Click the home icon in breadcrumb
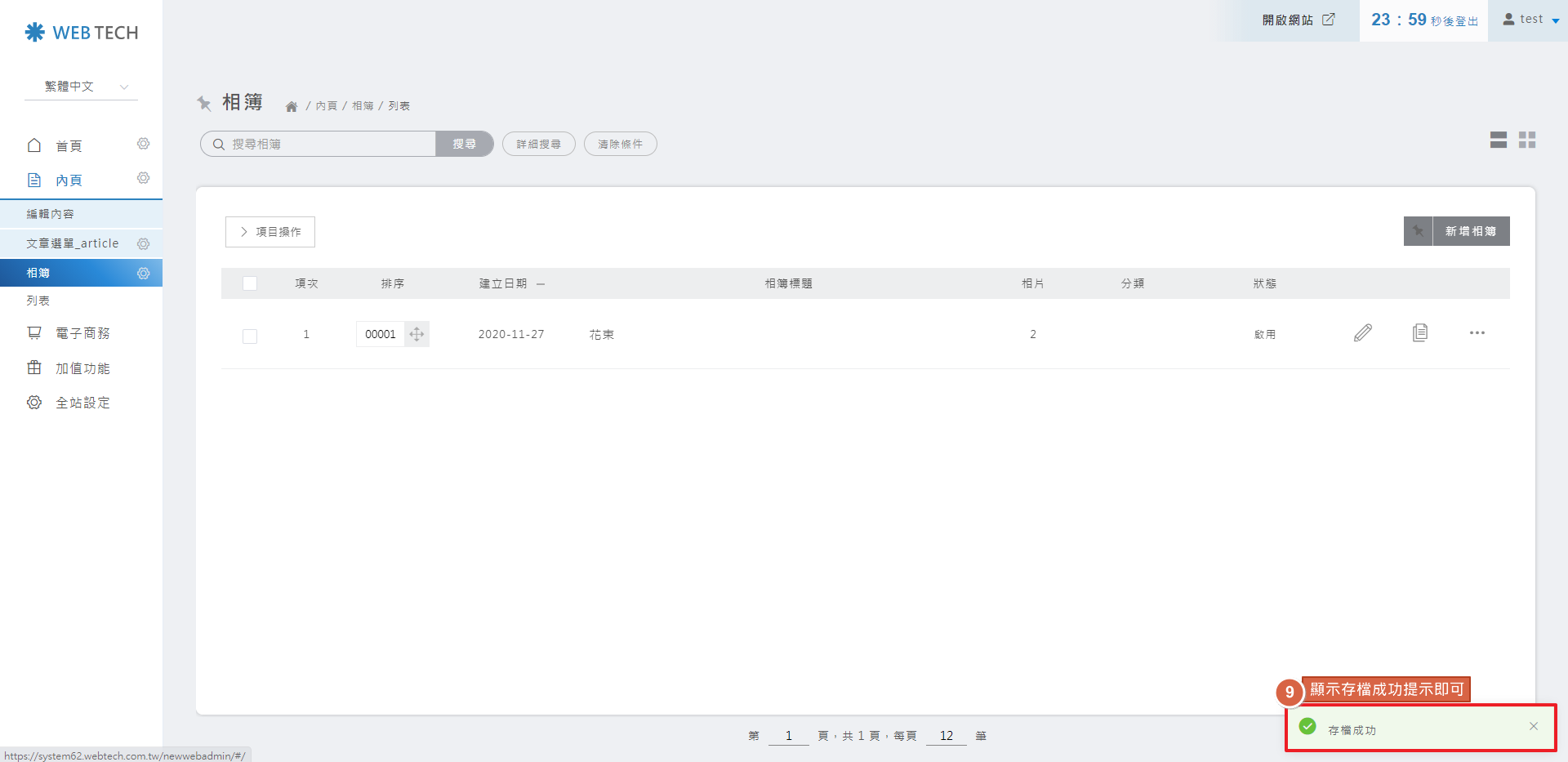The width and height of the screenshot is (1568, 762). (292, 106)
